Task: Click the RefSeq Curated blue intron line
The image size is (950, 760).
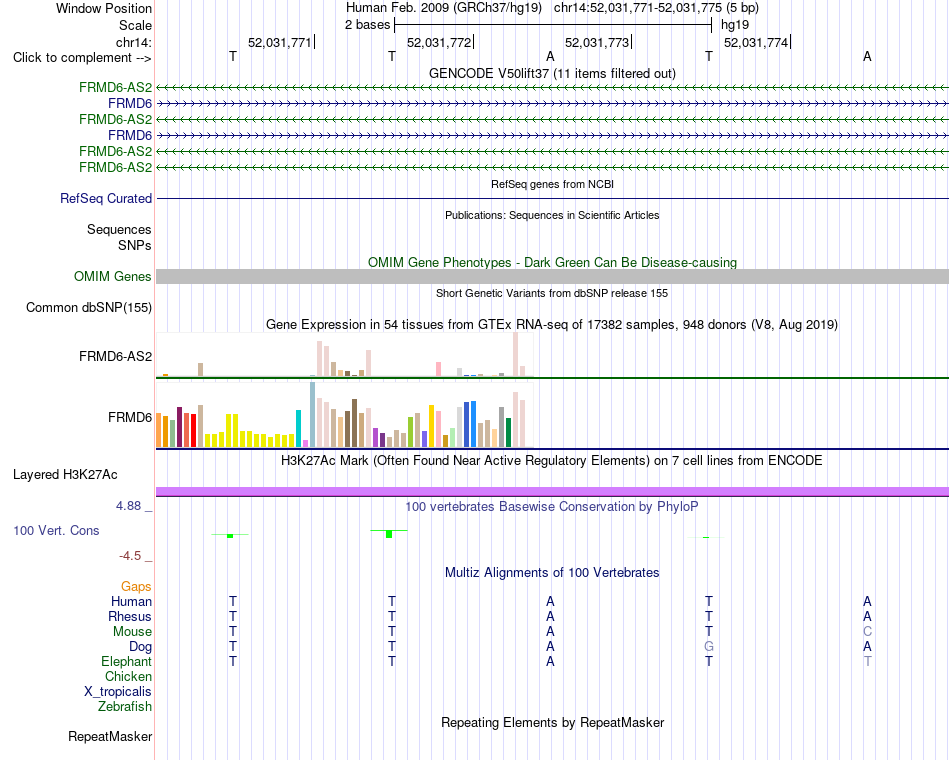Action: pyautogui.click(x=553, y=198)
